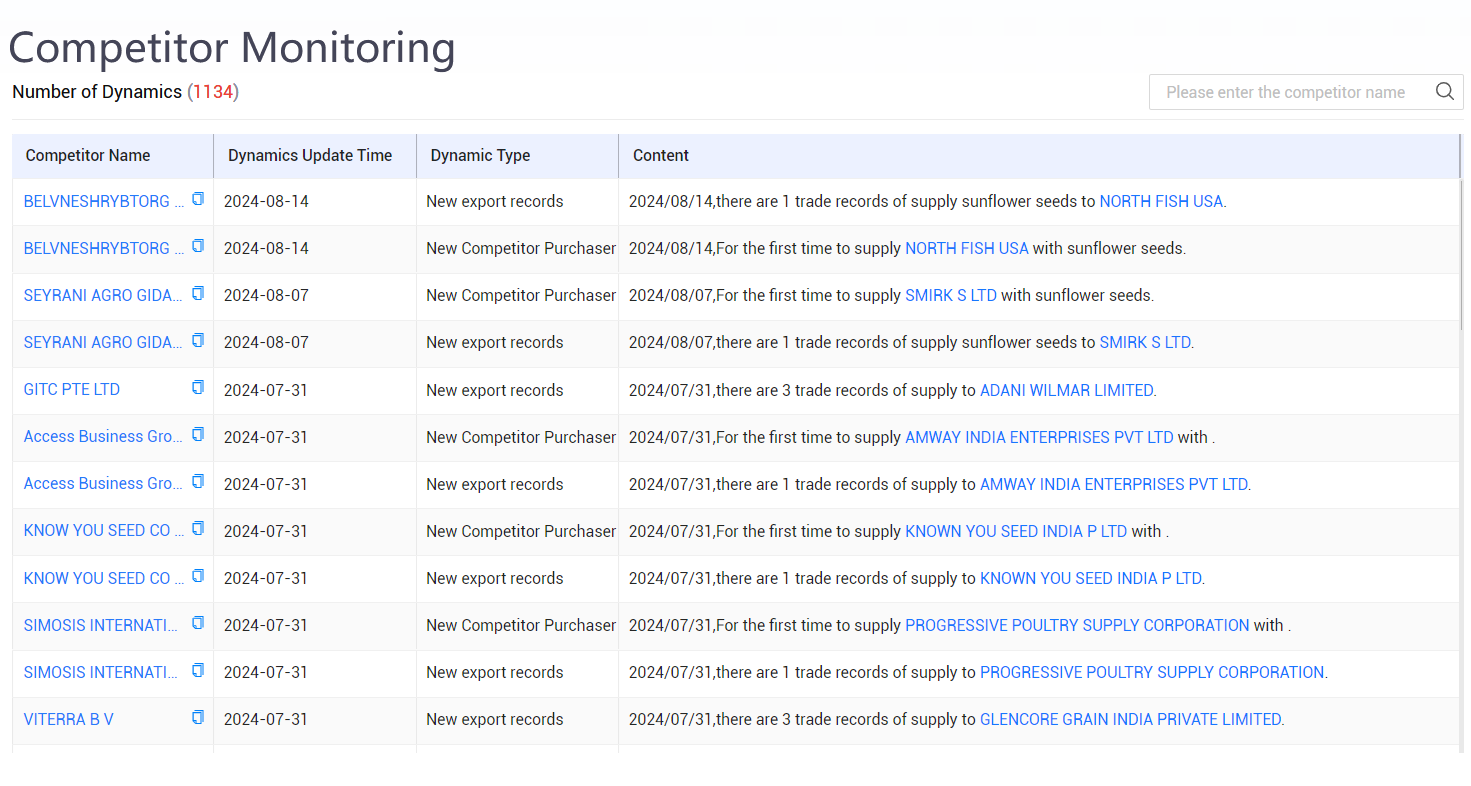Copy SEYRANI AGRO GIDA name in New Competitor Purchaser row
The image size is (1471, 786).
click(x=198, y=293)
